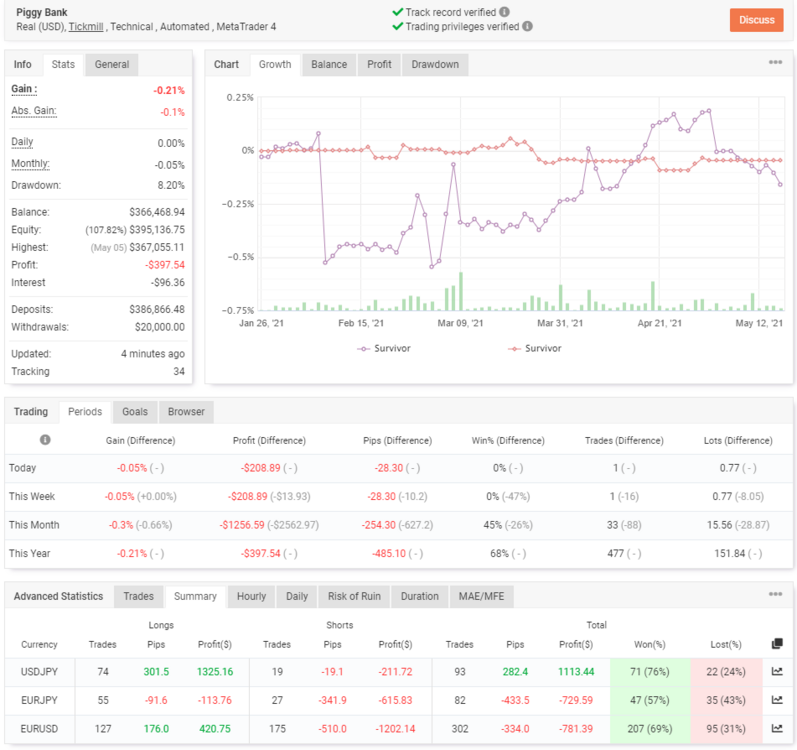The width and height of the screenshot is (797, 750).
Task: Select the Growth chart tab
Action: (x=275, y=65)
